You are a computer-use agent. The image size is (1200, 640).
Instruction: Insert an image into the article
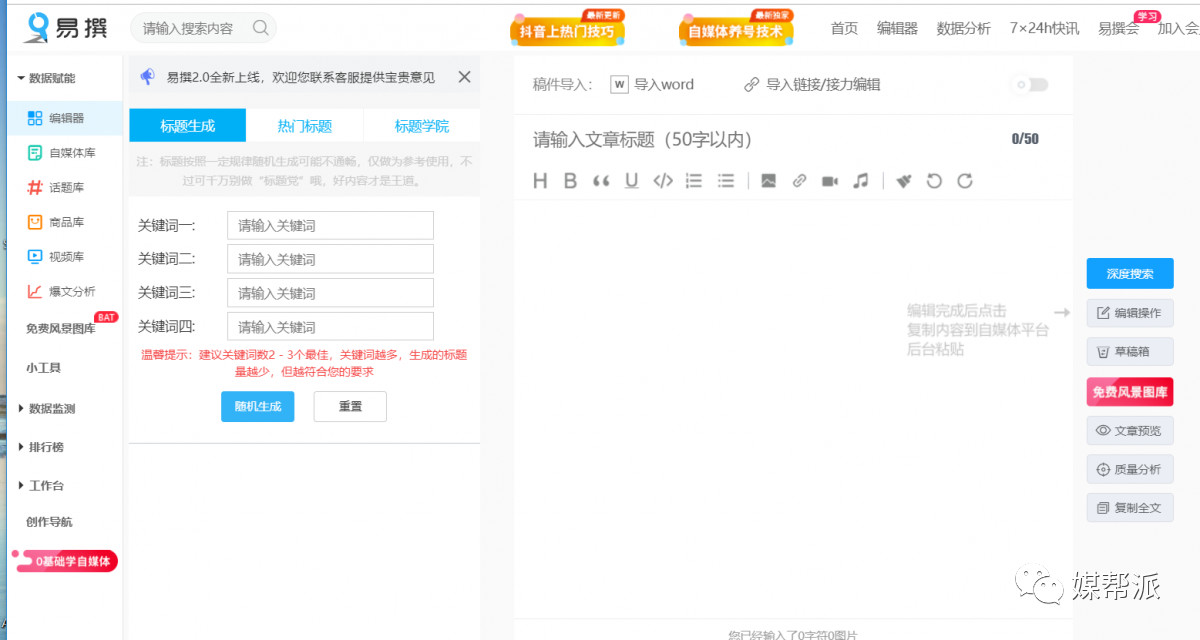coord(768,181)
